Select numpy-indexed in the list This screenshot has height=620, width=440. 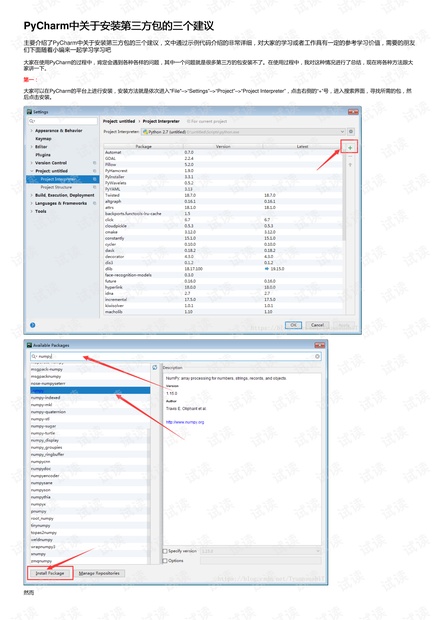90,398
